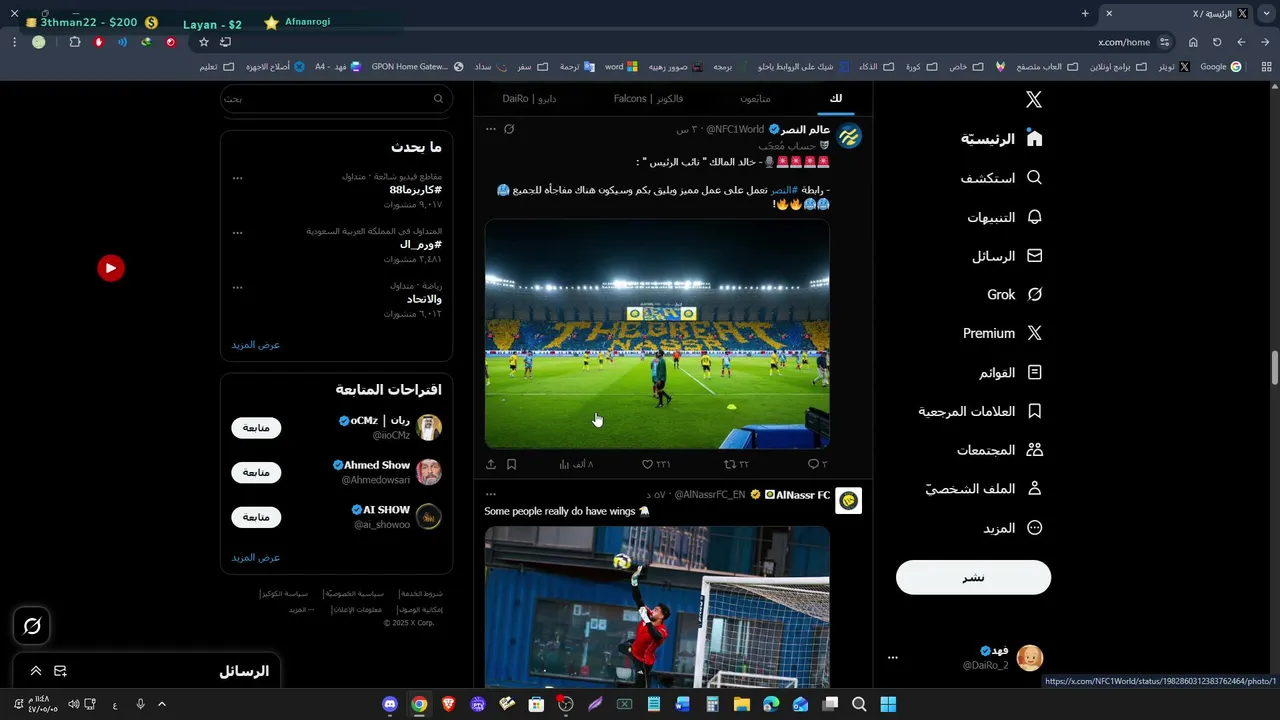This screenshot has width=1280, height=720.
Task: Click the القوائم (Lists) icon in sidebar
Action: 1035,372
